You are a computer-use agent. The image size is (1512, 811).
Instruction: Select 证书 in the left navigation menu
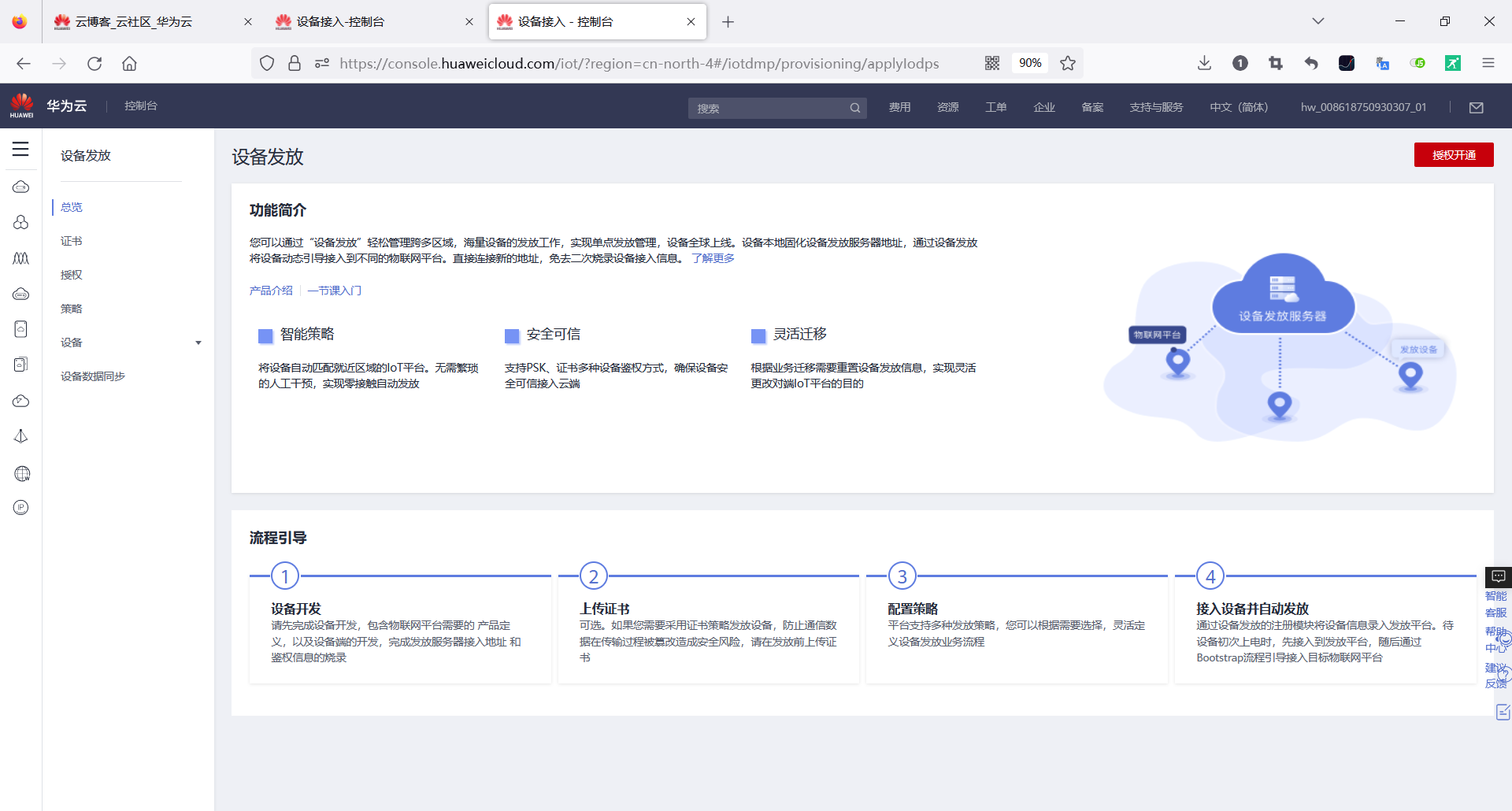tap(71, 240)
